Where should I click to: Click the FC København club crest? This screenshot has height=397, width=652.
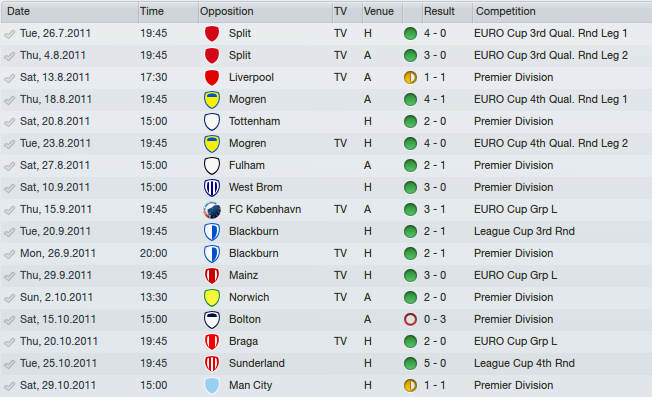pyautogui.click(x=212, y=210)
